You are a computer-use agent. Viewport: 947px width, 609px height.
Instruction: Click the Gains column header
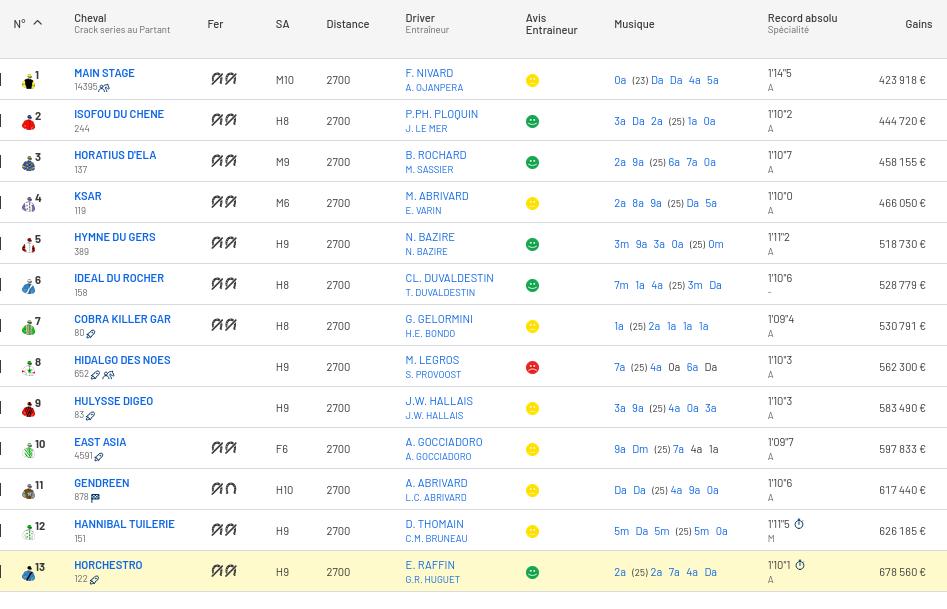click(x=918, y=24)
